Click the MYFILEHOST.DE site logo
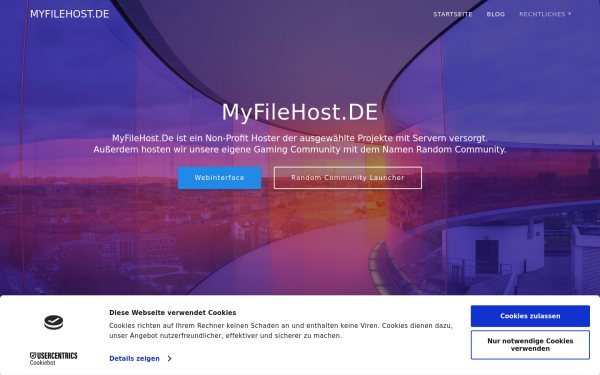600x375 pixels. pos(70,14)
